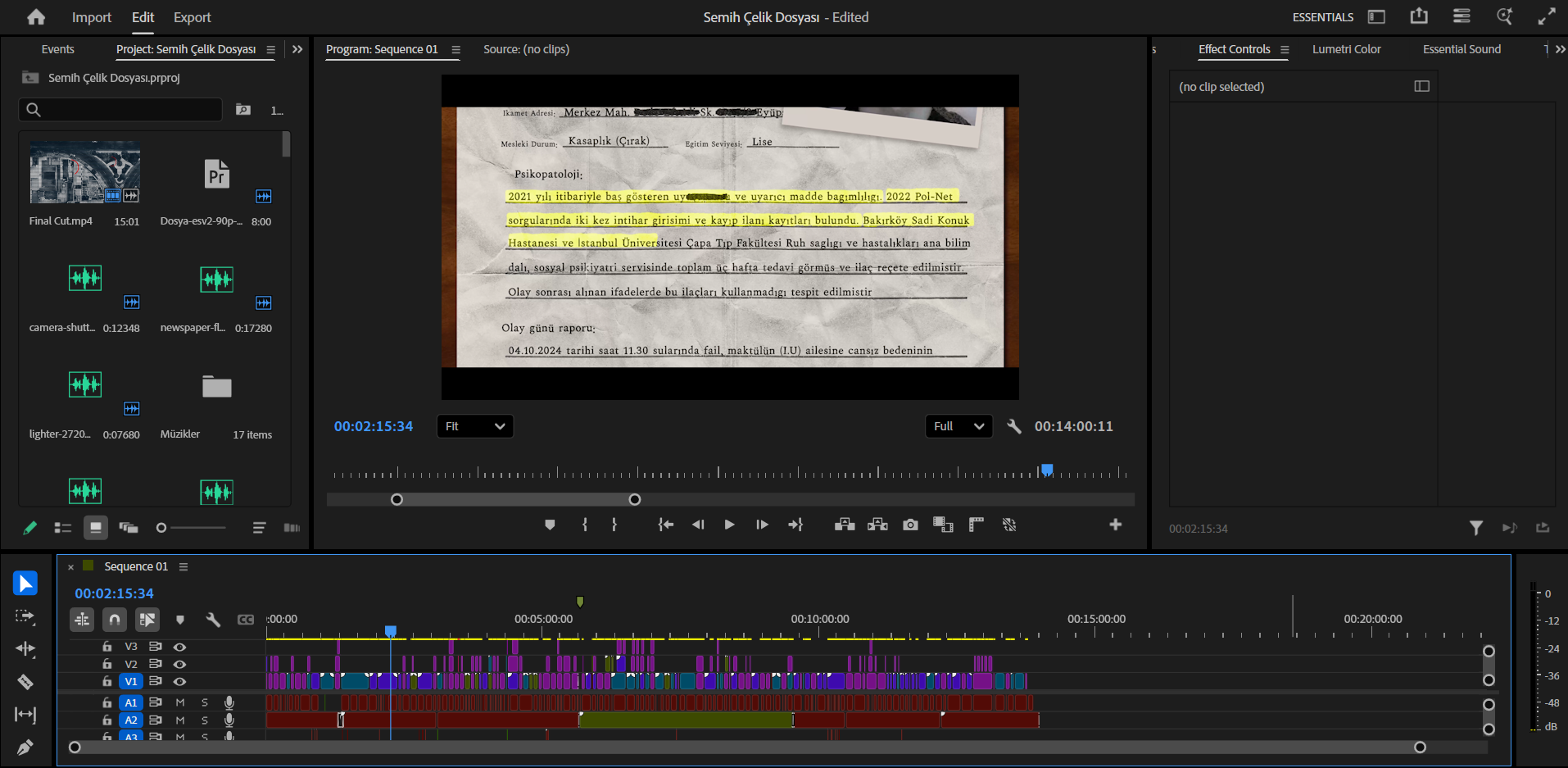The image size is (1568, 768).
Task: Click the Import button in header
Action: click(x=91, y=17)
